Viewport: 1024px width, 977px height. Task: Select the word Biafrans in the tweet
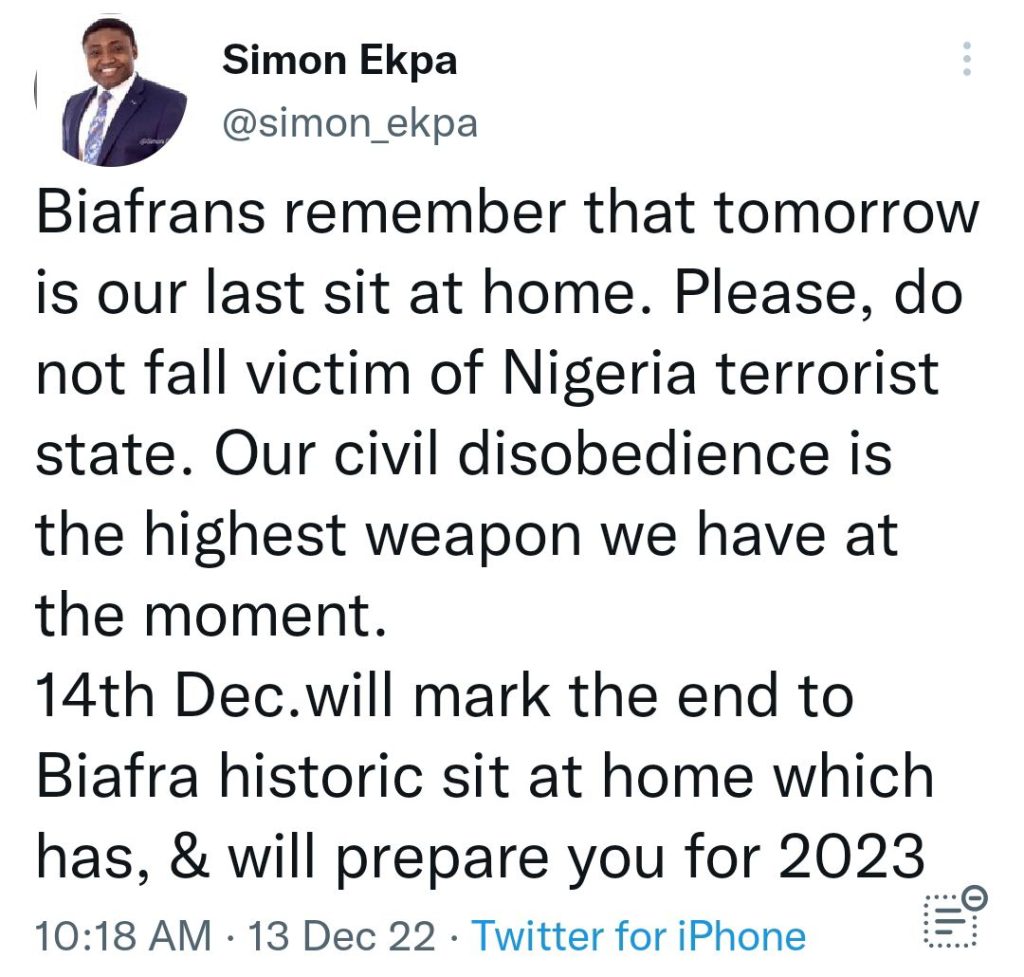(152, 213)
